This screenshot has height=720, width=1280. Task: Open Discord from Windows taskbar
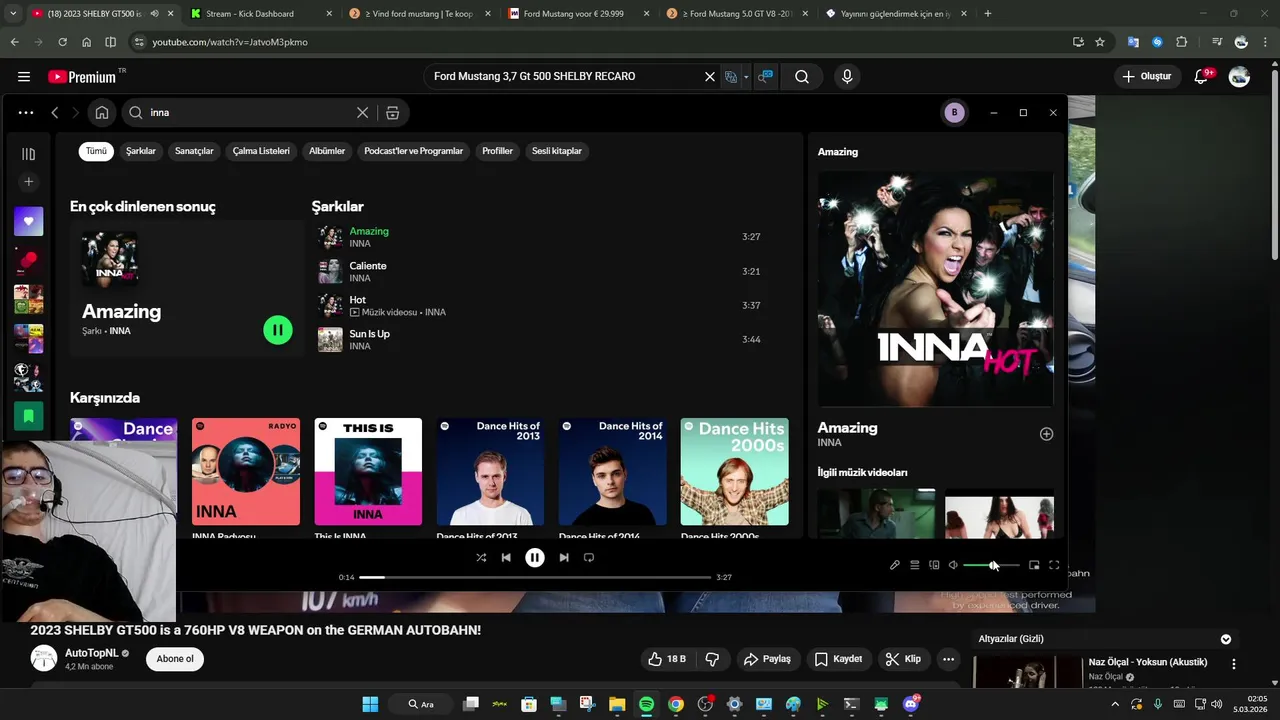(911, 704)
